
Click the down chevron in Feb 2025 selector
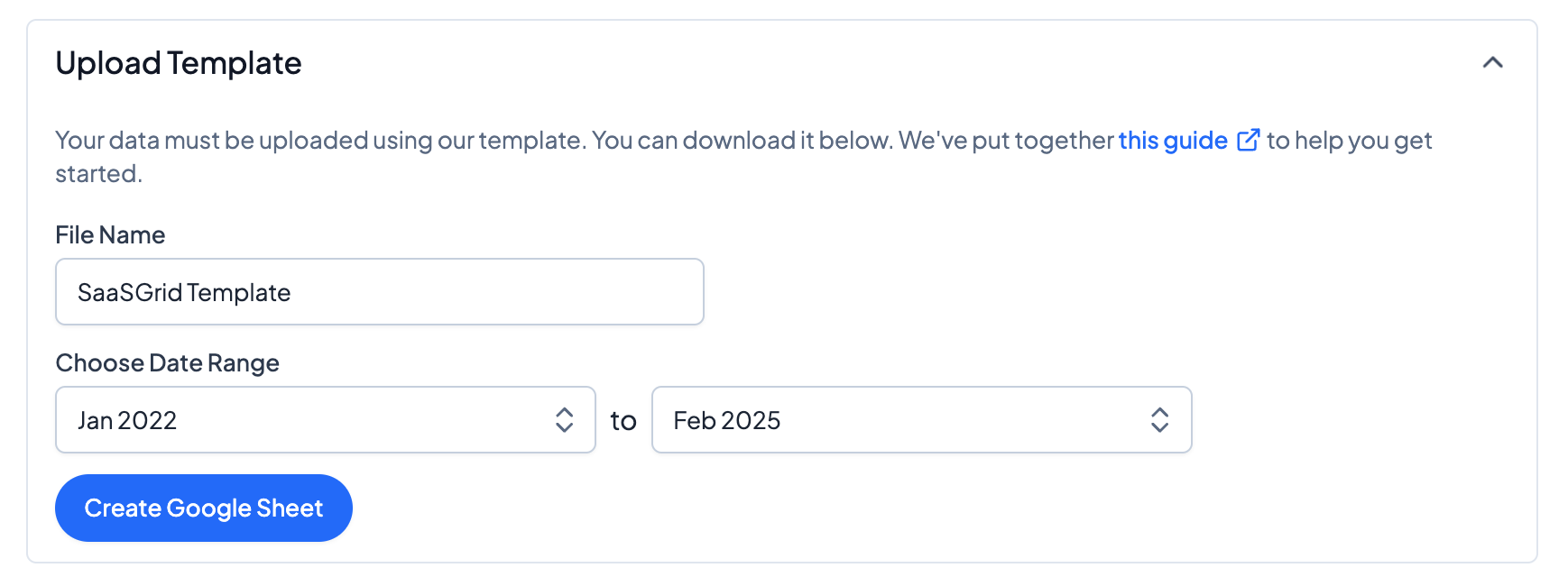(1160, 428)
